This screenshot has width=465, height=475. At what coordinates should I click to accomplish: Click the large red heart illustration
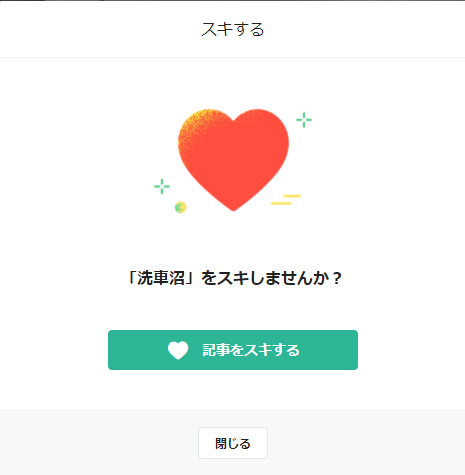point(233,160)
